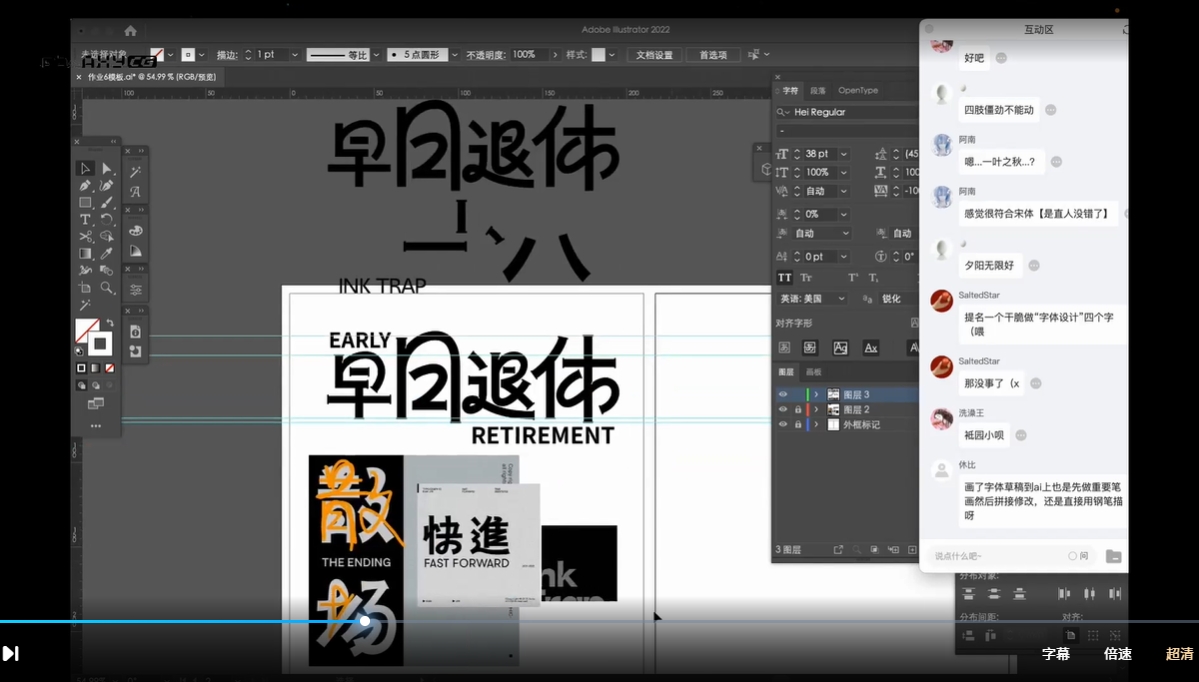Toggle visibility of 外框标记 layer

pos(783,425)
